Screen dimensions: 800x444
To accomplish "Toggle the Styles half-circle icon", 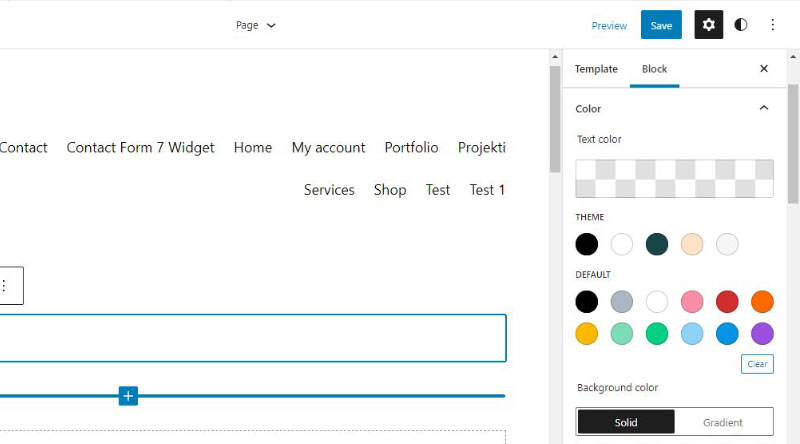I will point(741,24).
